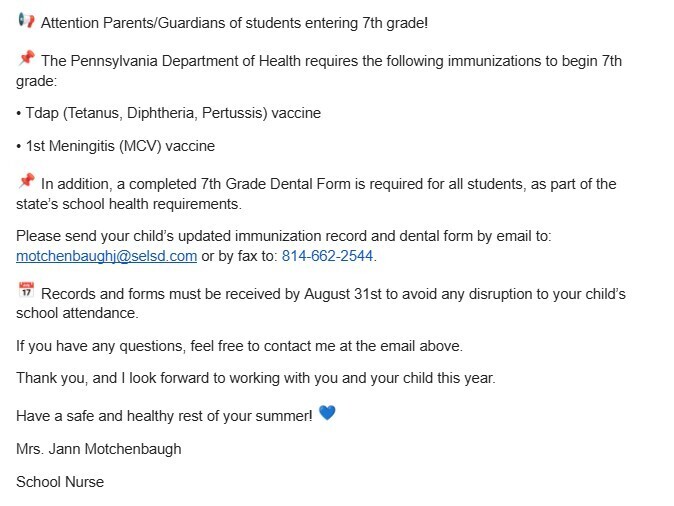Click the Tdap vaccine bullet line
Viewport: 674px width, 506px height.
(168, 113)
